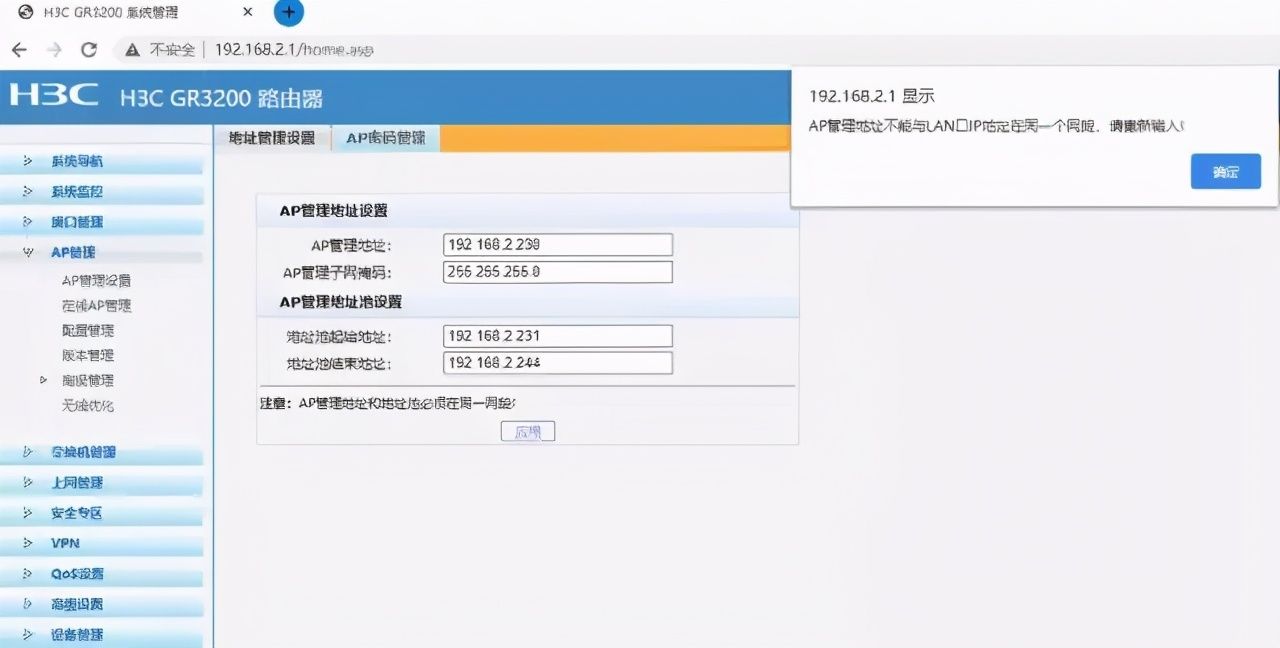Viewport: 1280px width, 648px height.
Task: Expand the 接口管理 sidebar section
Action: (x=77, y=222)
